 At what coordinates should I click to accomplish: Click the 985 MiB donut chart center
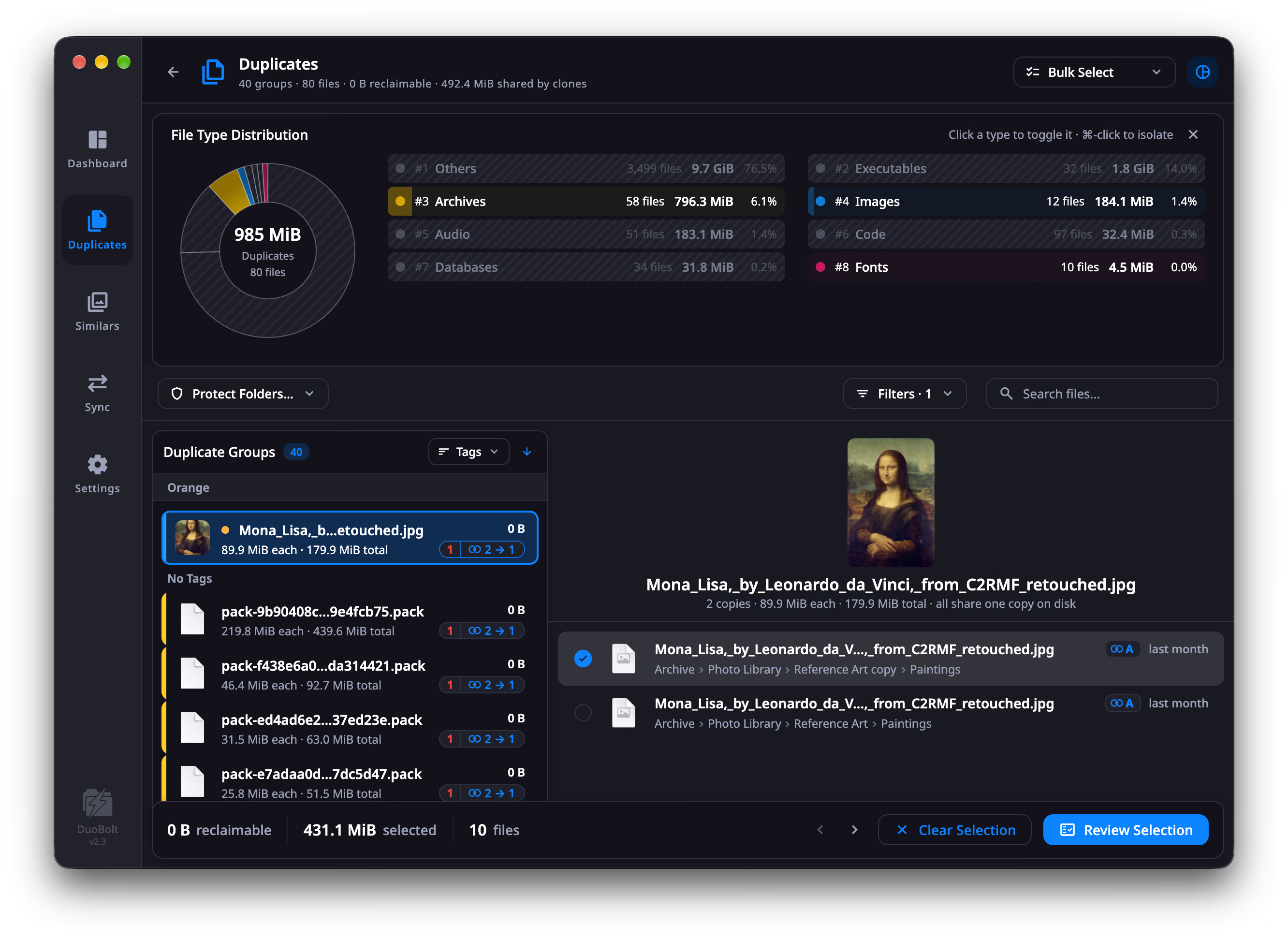coord(267,250)
